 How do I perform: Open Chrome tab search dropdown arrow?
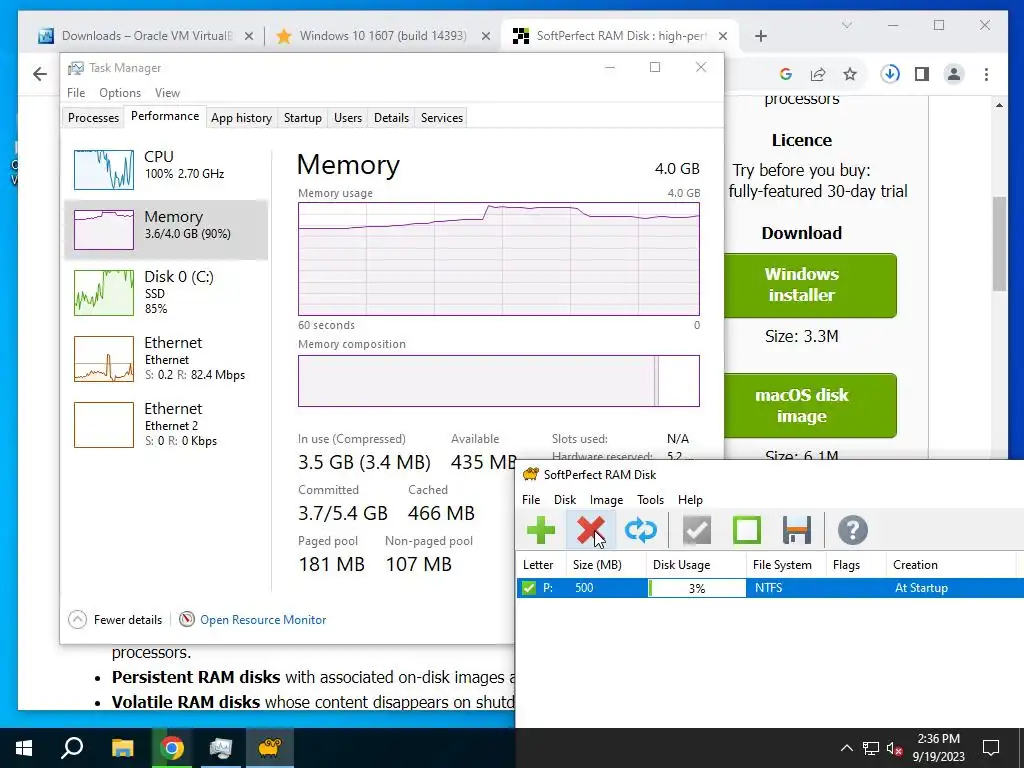[x=847, y=25]
